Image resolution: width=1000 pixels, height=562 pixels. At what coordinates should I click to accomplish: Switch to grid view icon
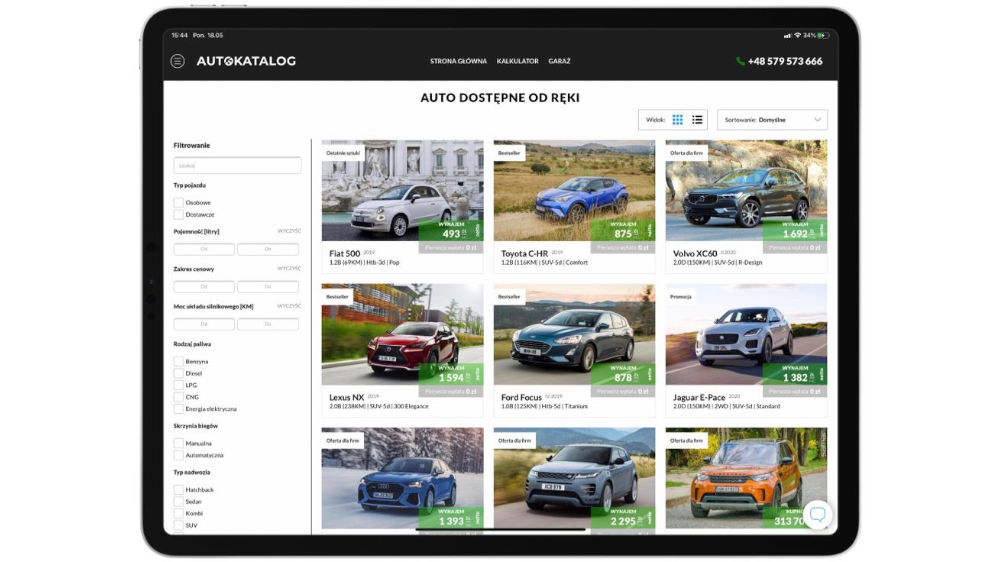click(x=677, y=119)
